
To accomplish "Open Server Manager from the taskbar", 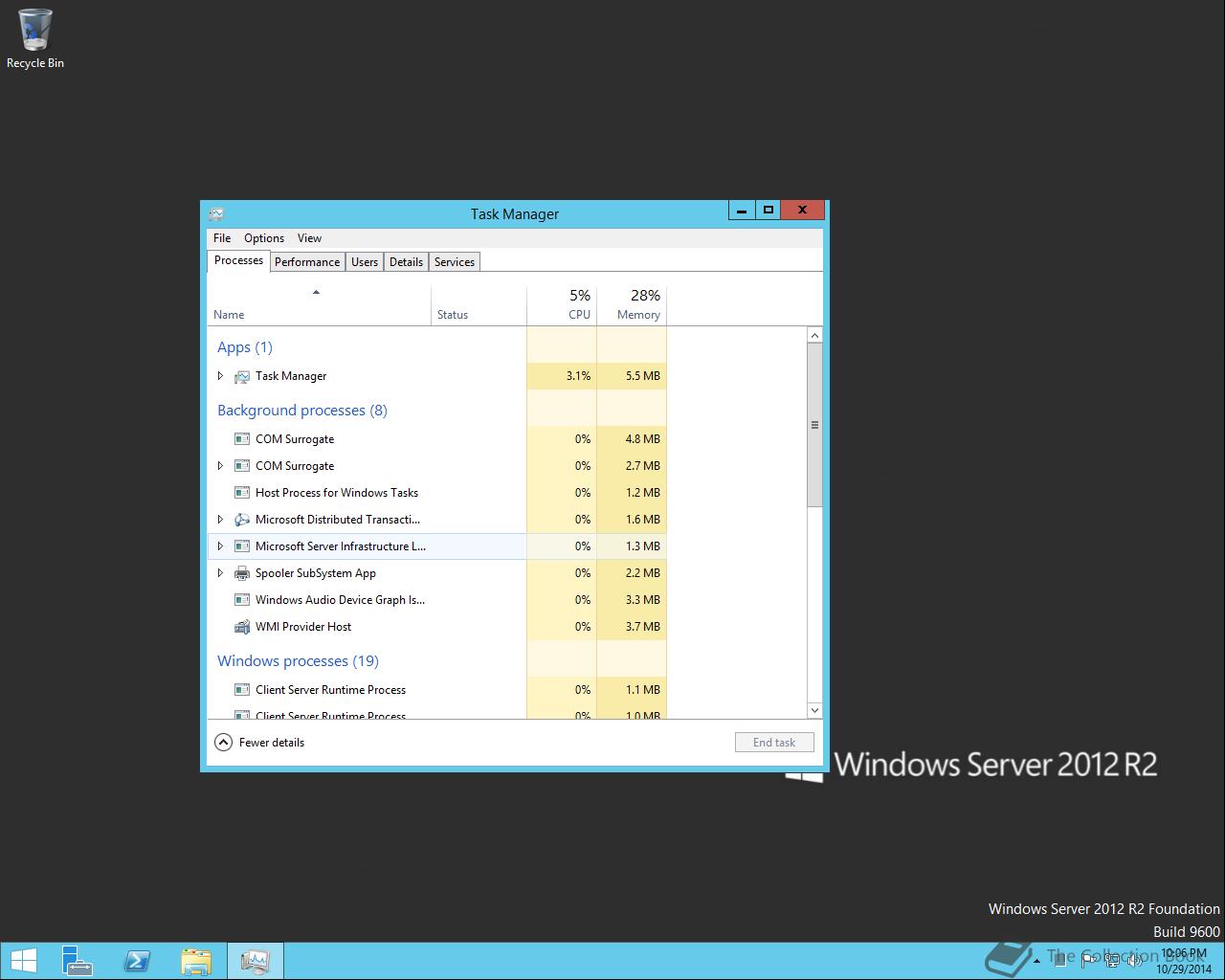I will (78, 961).
